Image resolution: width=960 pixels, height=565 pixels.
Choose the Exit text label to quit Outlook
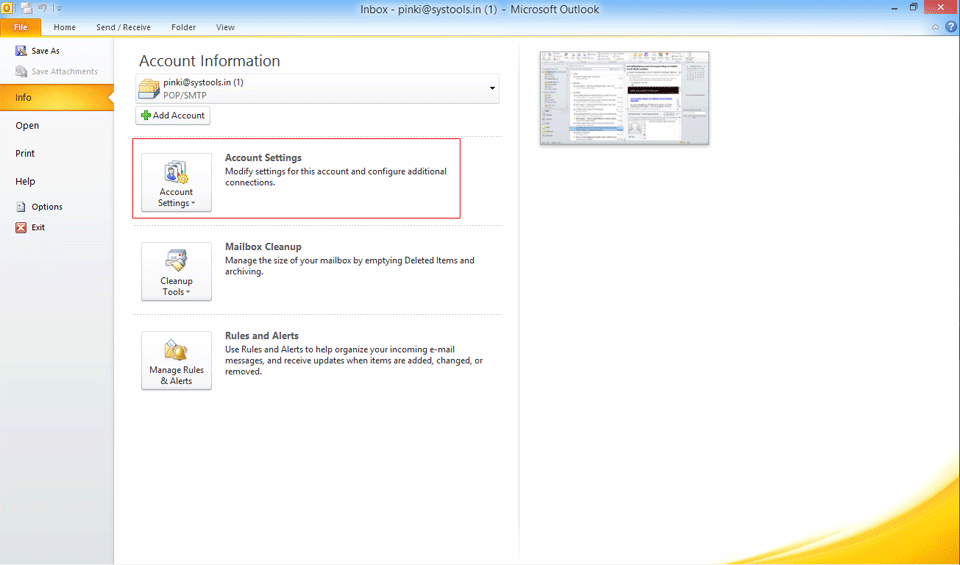[x=38, y=227]
